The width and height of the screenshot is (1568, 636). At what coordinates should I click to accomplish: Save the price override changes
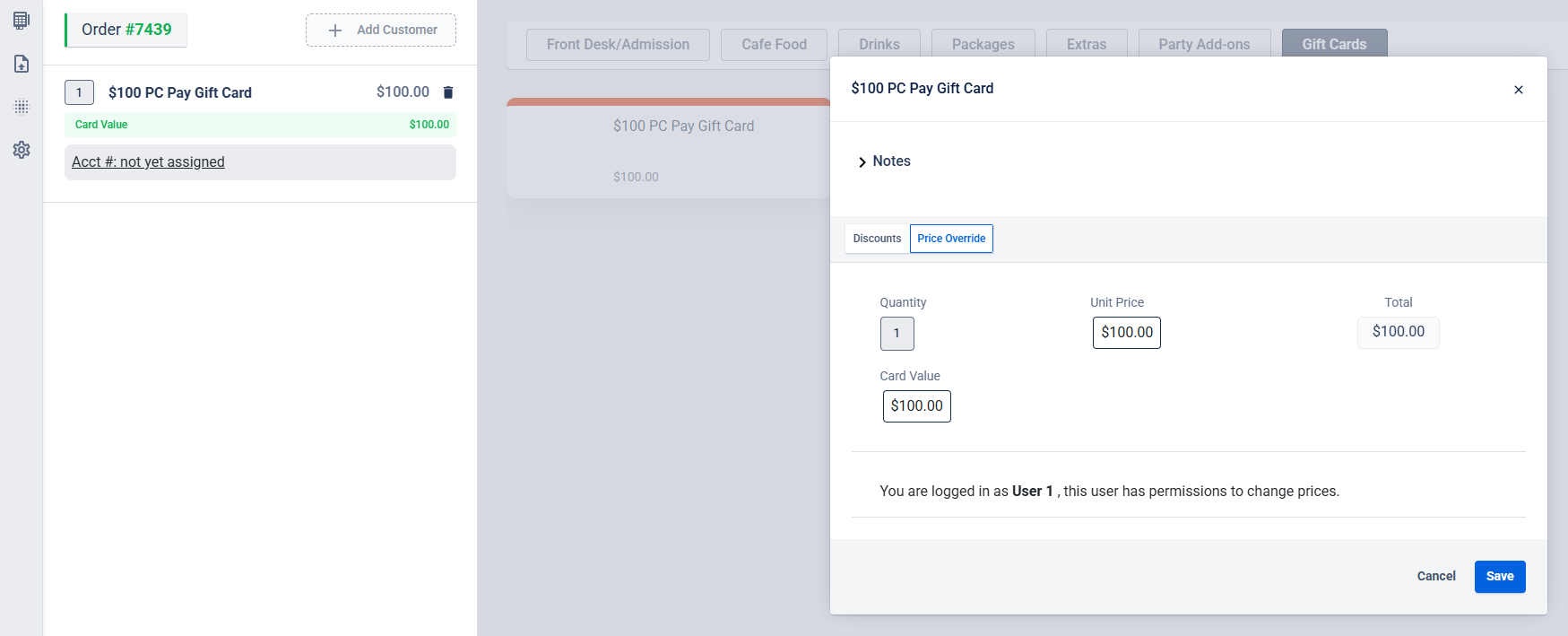pos(1500,577)
